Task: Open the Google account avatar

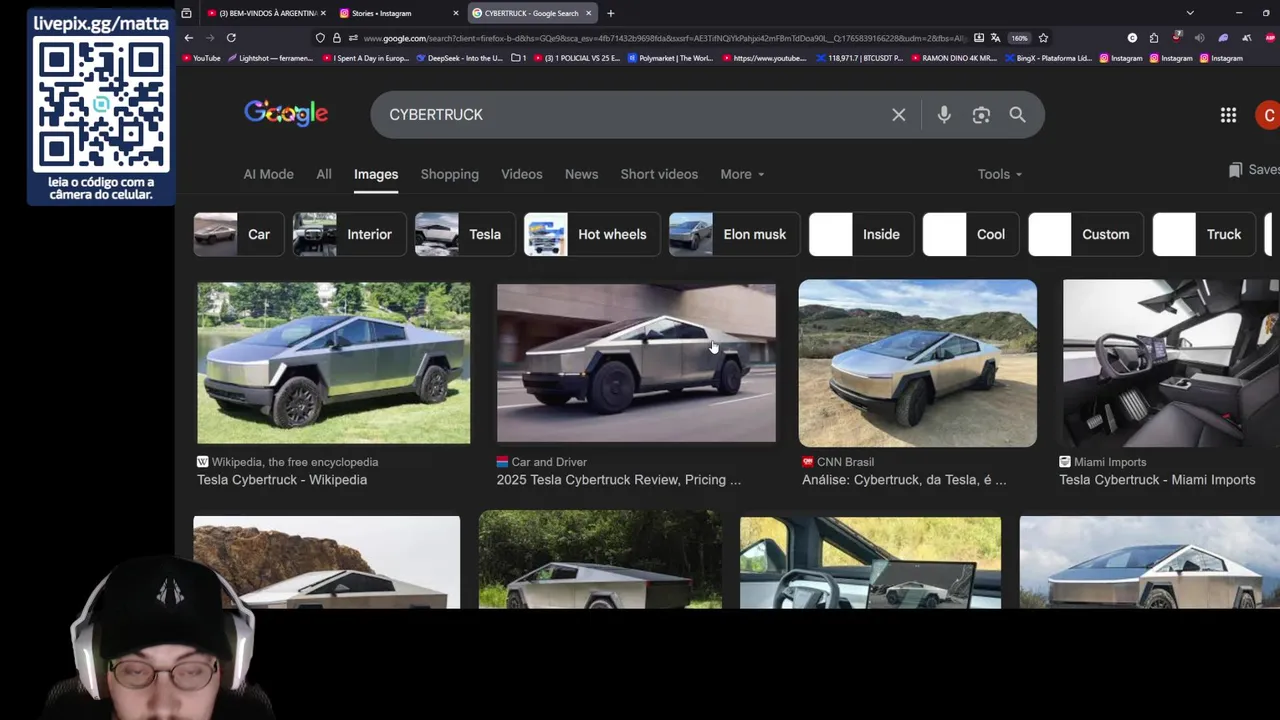Action: point(1268,115)
